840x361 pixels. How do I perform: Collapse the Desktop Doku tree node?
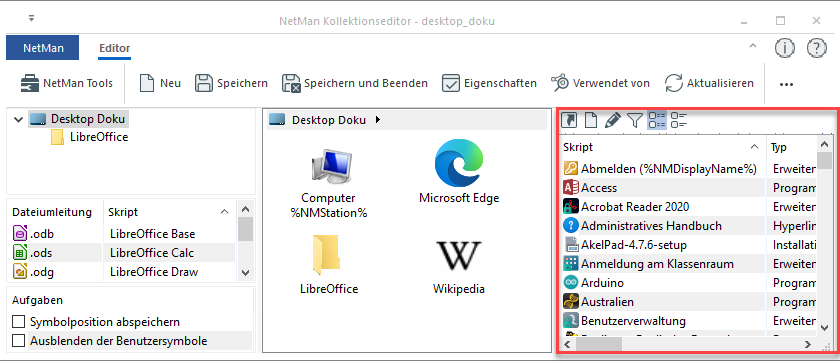point(19,119)
